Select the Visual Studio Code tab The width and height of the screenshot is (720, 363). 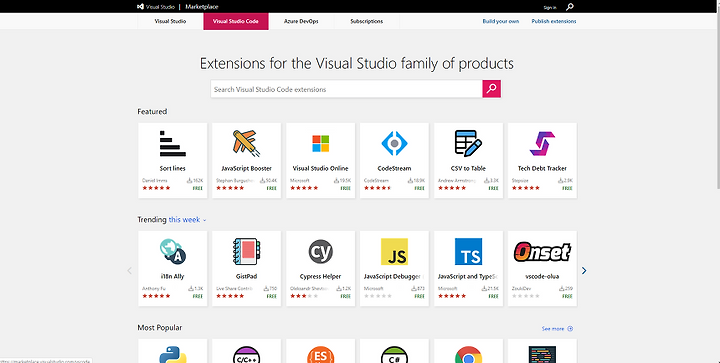236,21
